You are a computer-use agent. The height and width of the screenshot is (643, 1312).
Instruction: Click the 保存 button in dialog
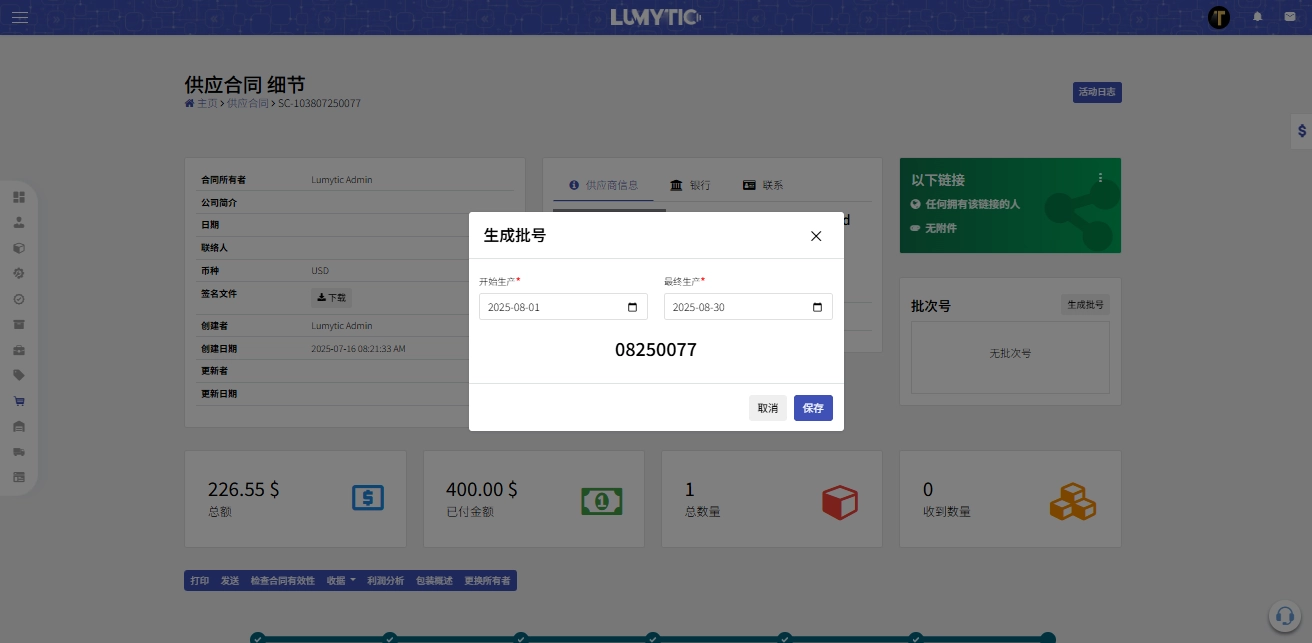pyautogui.click(x=813, y=408)
